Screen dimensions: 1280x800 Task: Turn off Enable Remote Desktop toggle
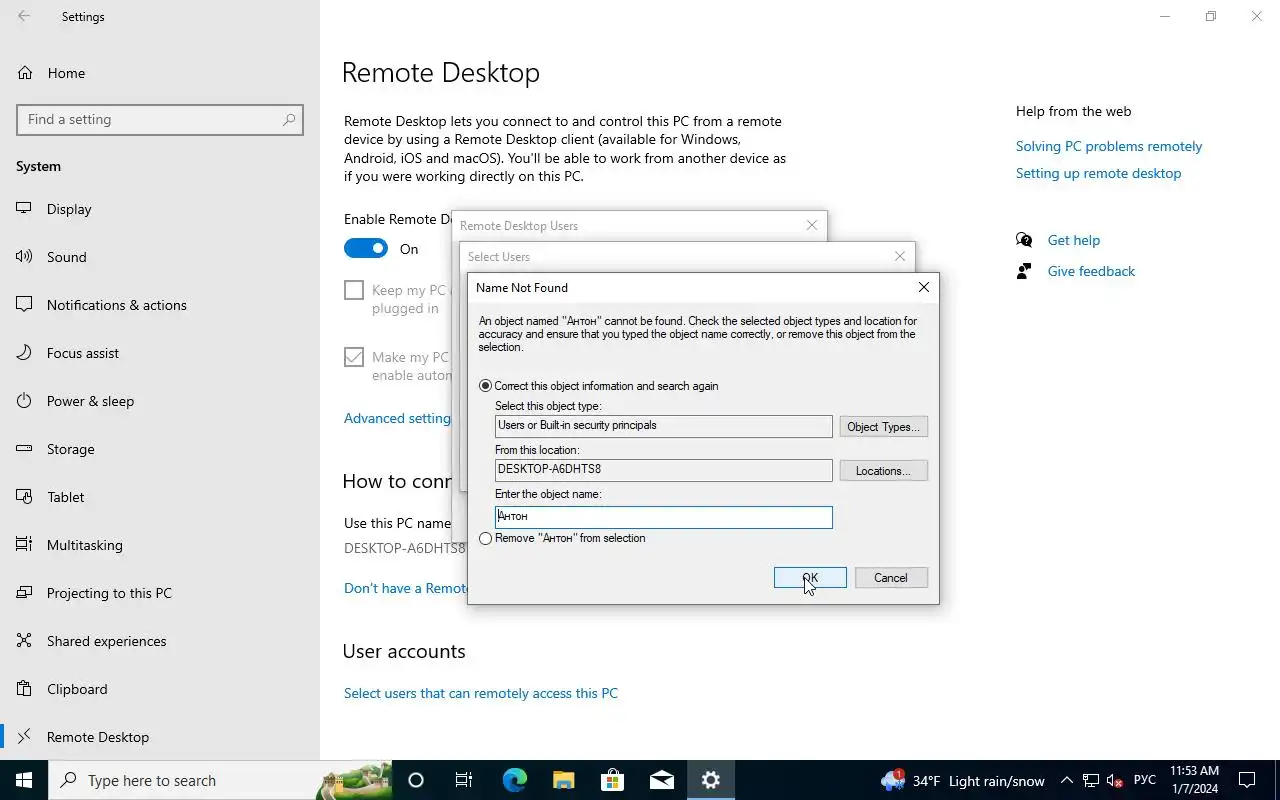click(366, 249)
